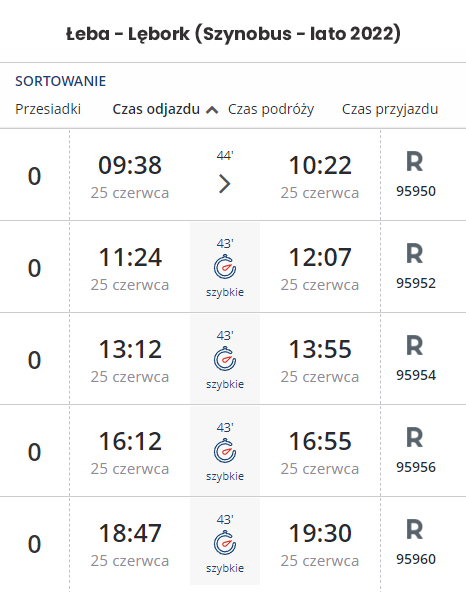Sort connections by Przesiadki
The image size is (466, 592).
pos(48,109)
